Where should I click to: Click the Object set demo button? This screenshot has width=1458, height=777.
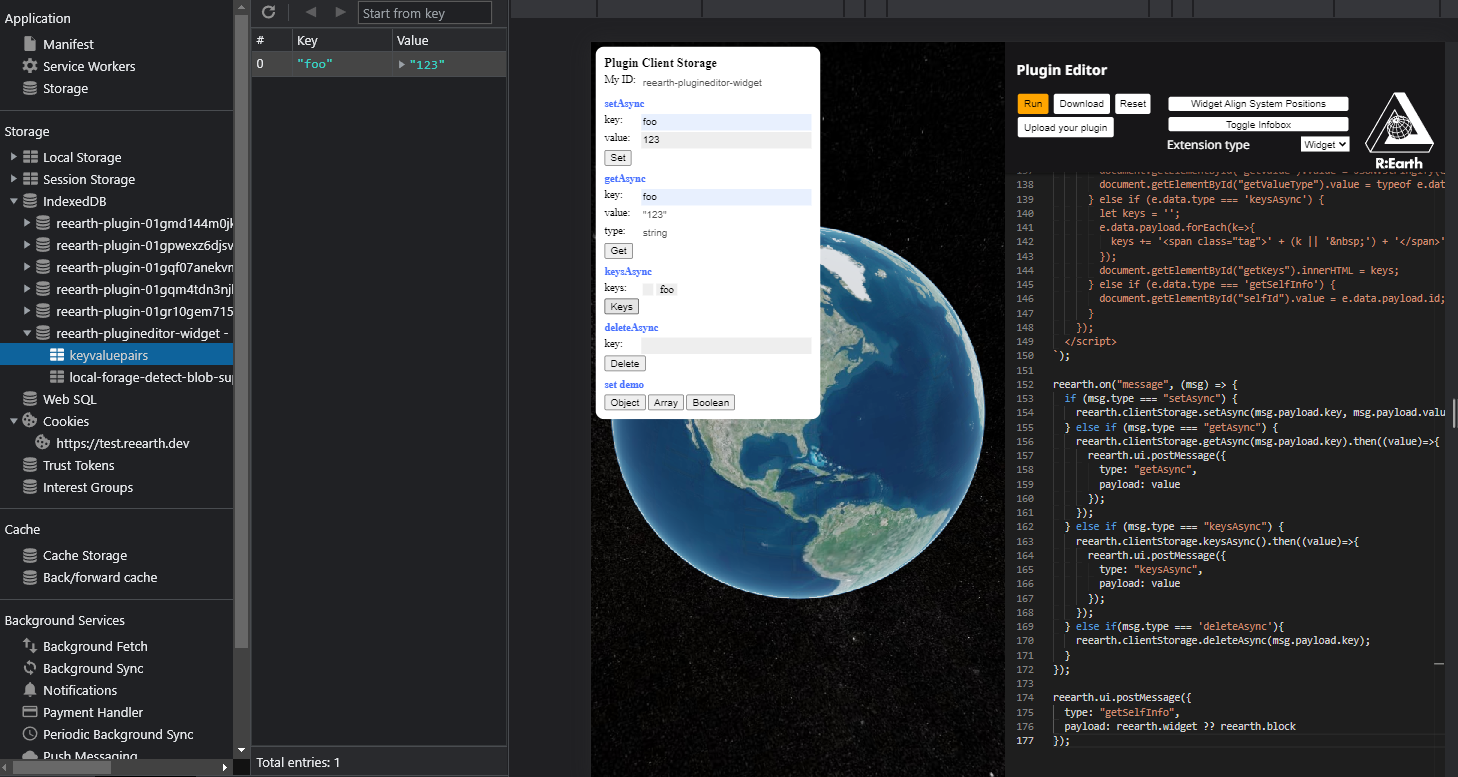tap(625, 403)
